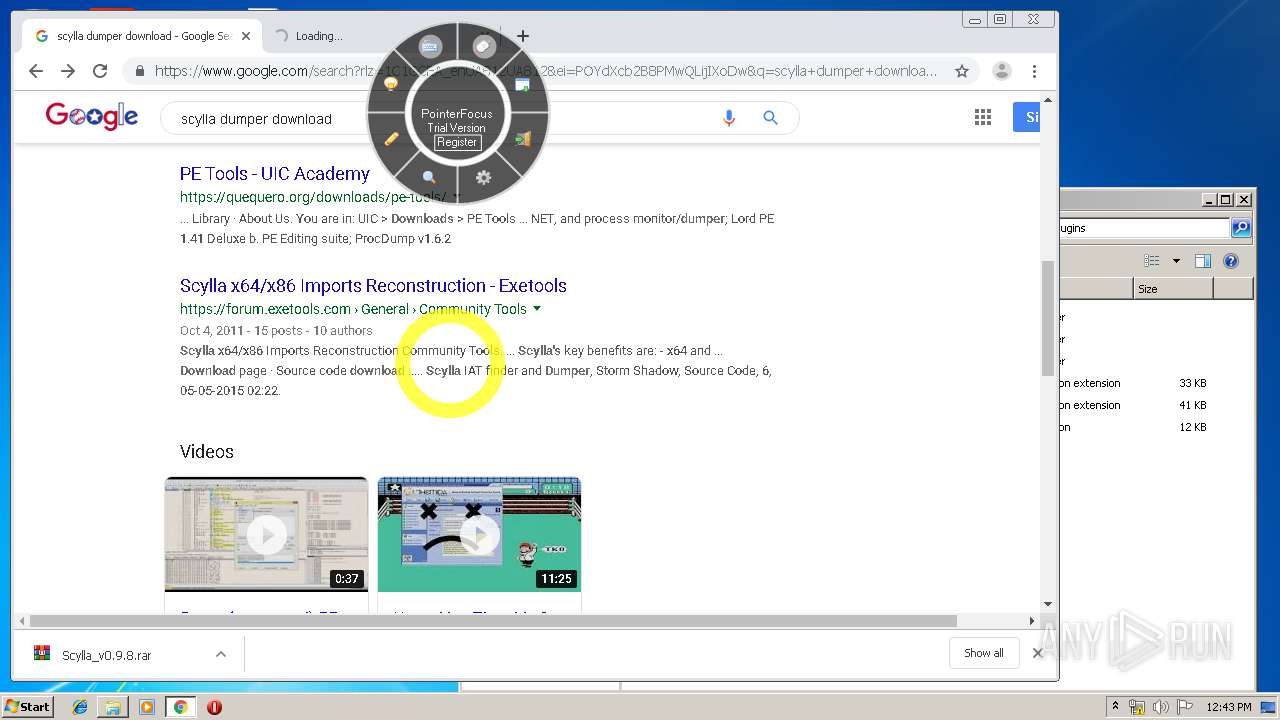
Task: Expand options for Scylla_v0.9.8.rar download
Action: click(221, 654)
